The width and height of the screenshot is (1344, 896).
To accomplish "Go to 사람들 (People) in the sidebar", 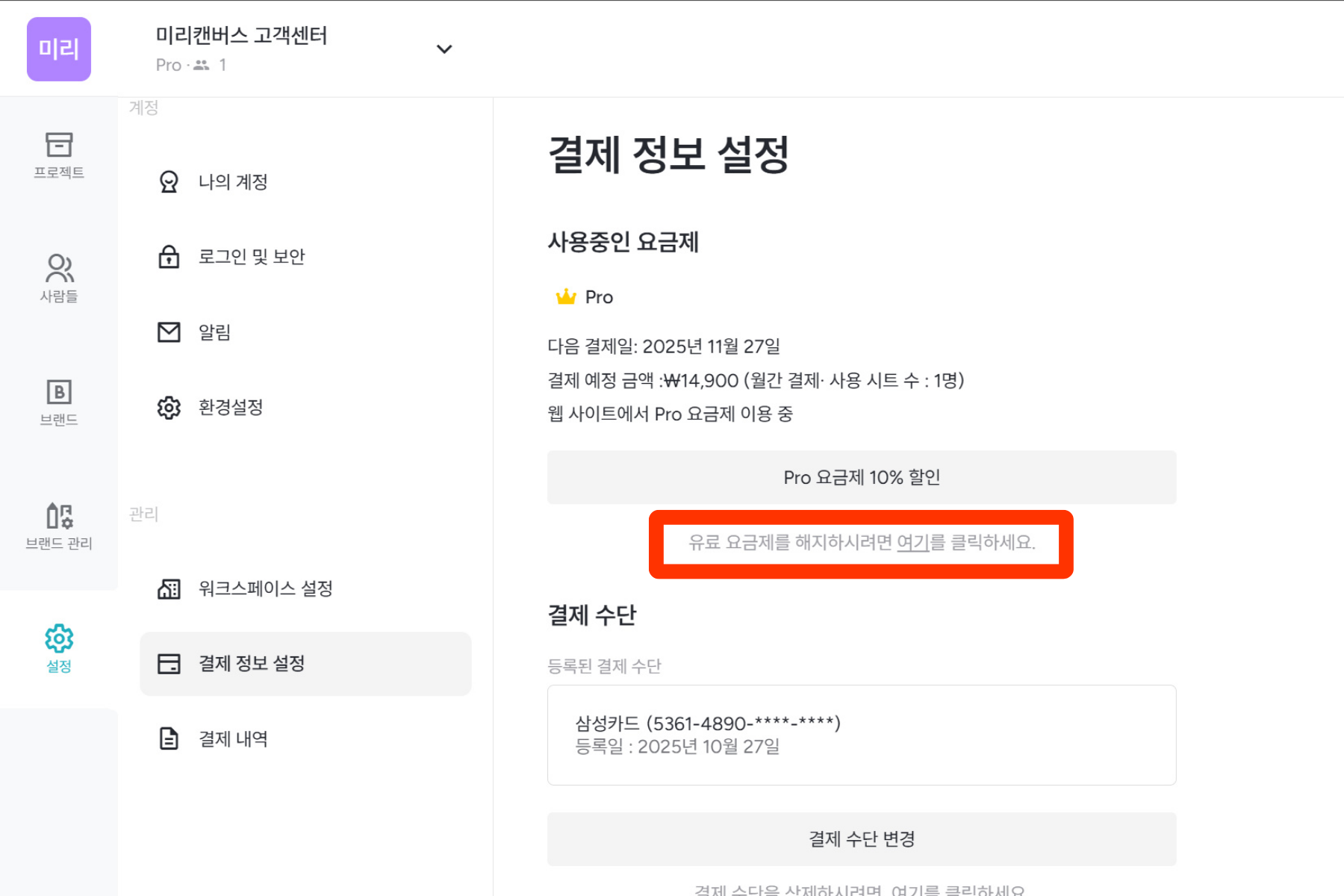I will click(x=59, y=278).
